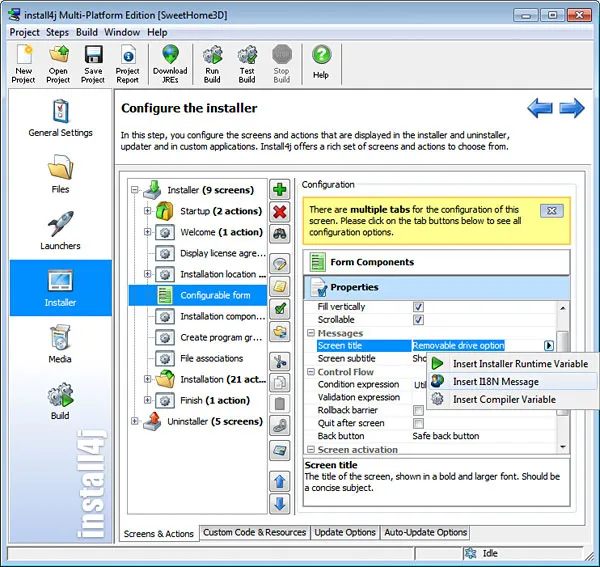Click the green plus Add button

tap(280, 189)
